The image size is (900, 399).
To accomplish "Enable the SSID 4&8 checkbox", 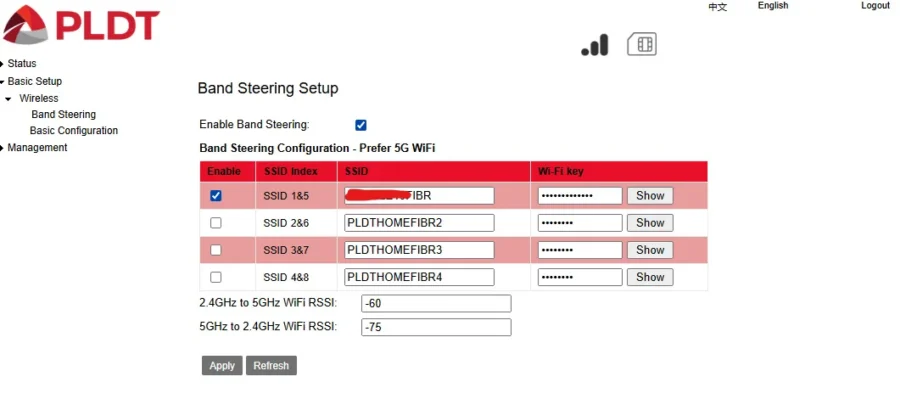I will (216, 277).
